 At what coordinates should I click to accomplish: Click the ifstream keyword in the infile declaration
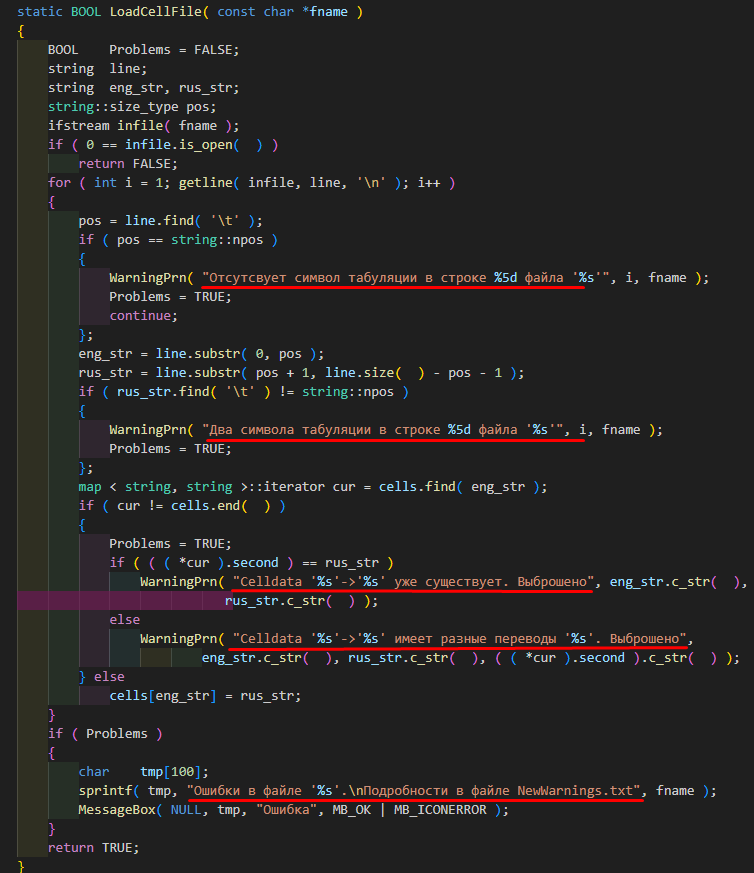tap(79, 126)
